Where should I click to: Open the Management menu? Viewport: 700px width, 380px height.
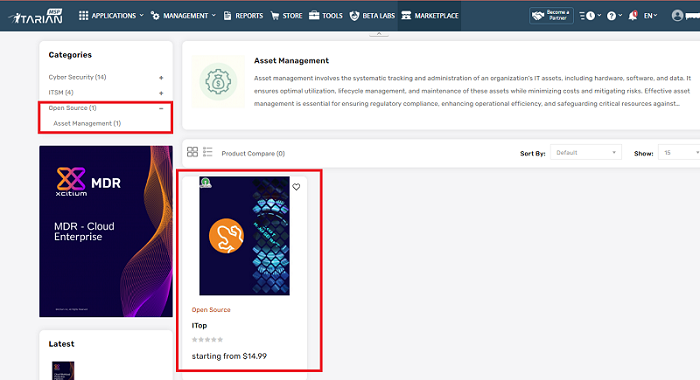click(183, 16)
